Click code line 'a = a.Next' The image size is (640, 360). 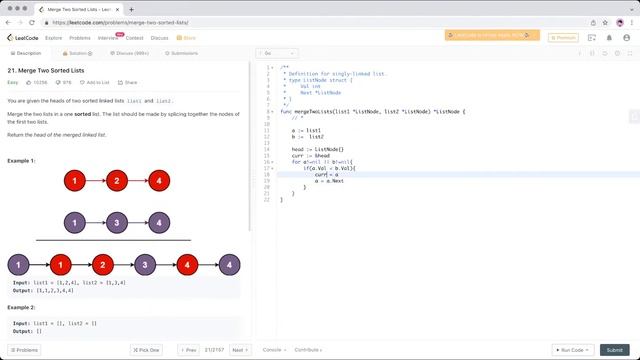[x=329, y=181]
